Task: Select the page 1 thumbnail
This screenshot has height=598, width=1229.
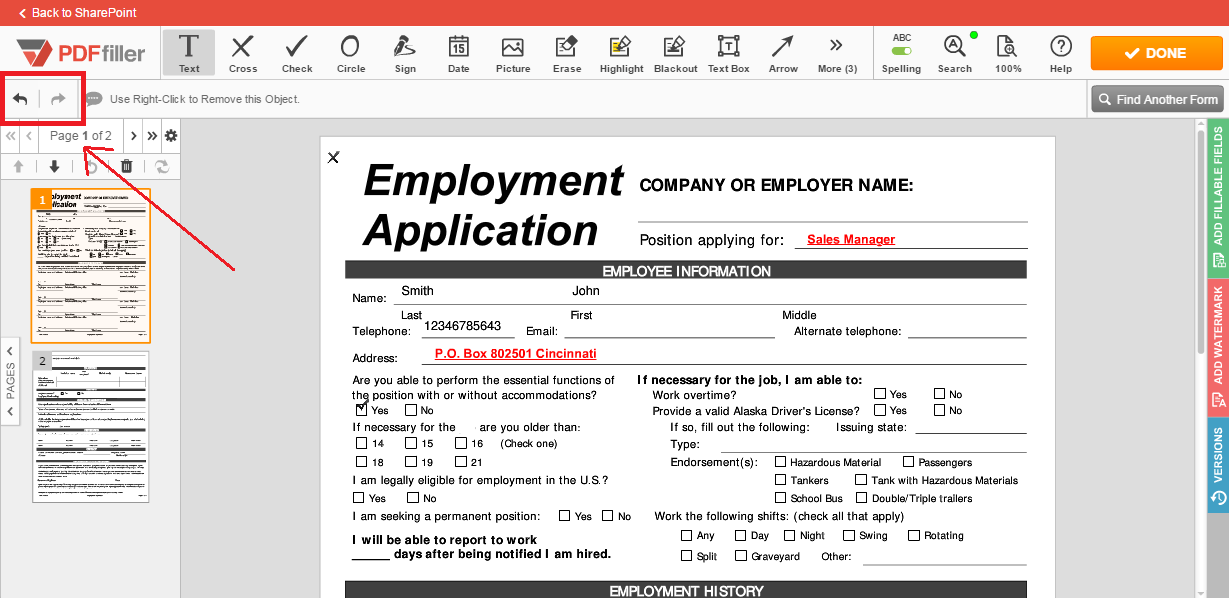Action: 91,266
